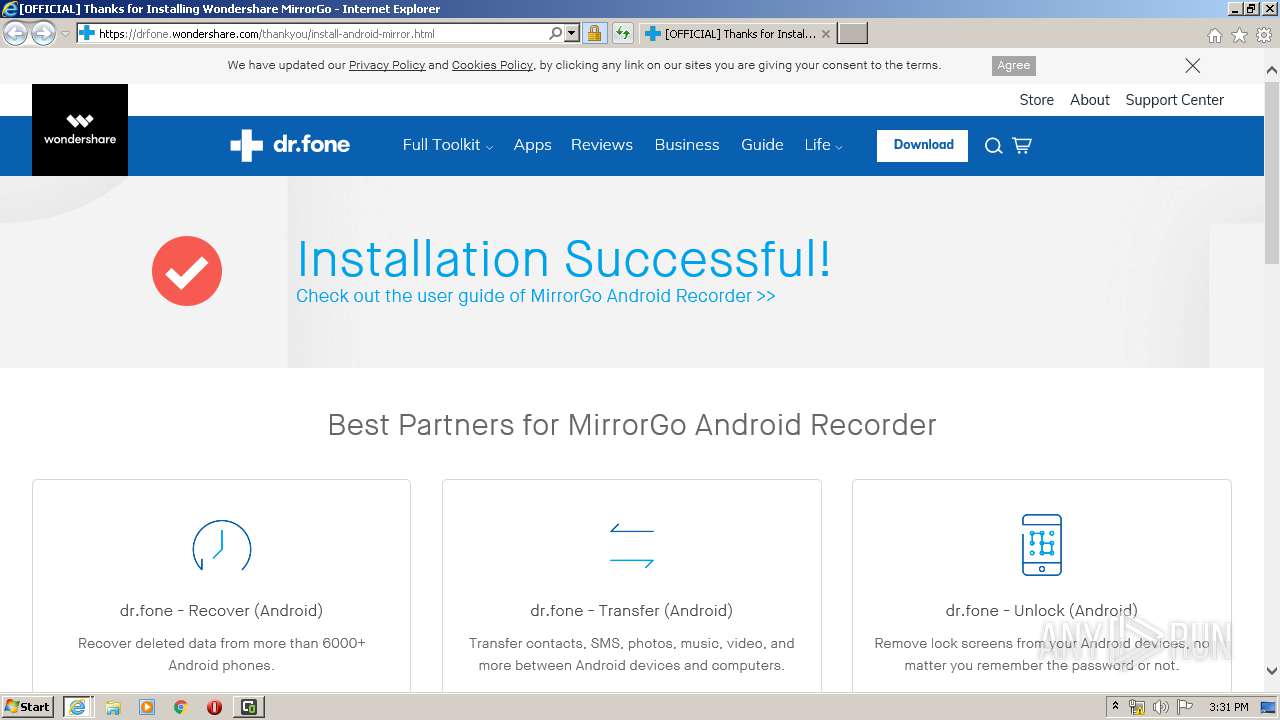This screenshot has width=1280, height=720.
Task: Click the dr.fone logo
Action: pyautogui.click(x=290, y=145)
